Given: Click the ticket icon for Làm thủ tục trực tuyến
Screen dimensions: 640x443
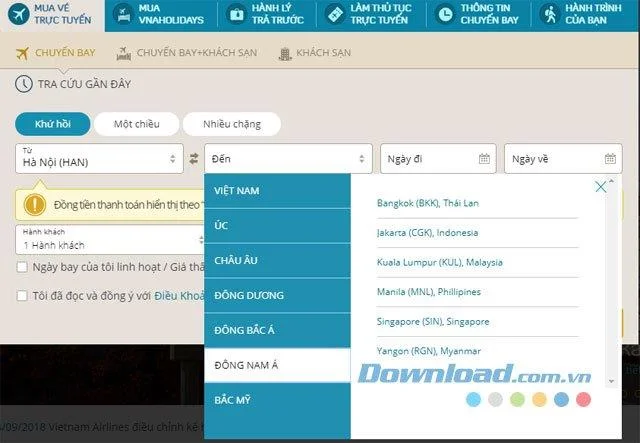Looking at the screenshot, I should 335,15.
